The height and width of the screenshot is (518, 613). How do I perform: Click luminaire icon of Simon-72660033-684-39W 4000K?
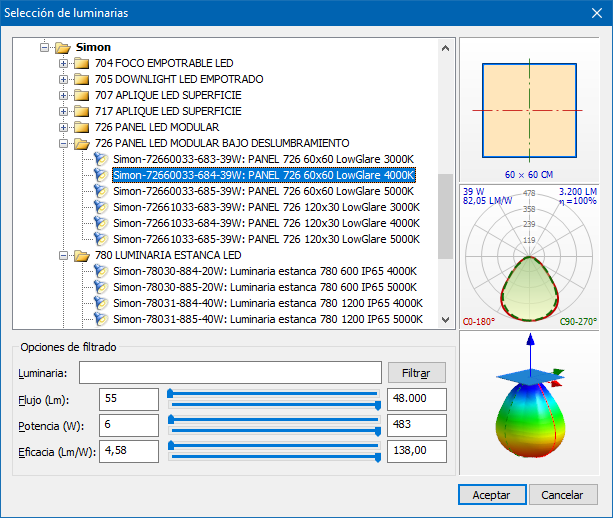[101, 175]
